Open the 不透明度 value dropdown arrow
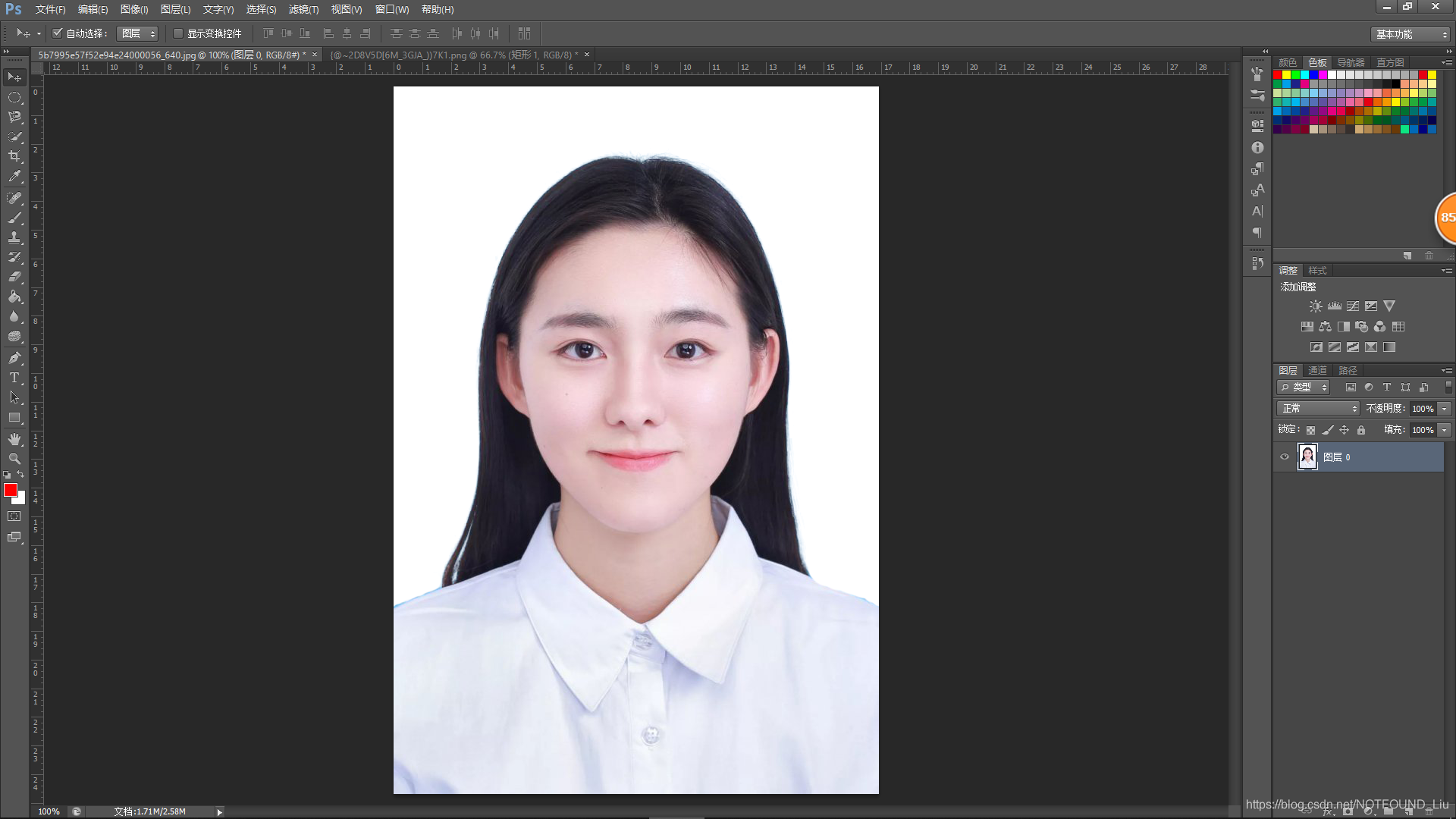The image size is (1456, 819). point(1444,408)
